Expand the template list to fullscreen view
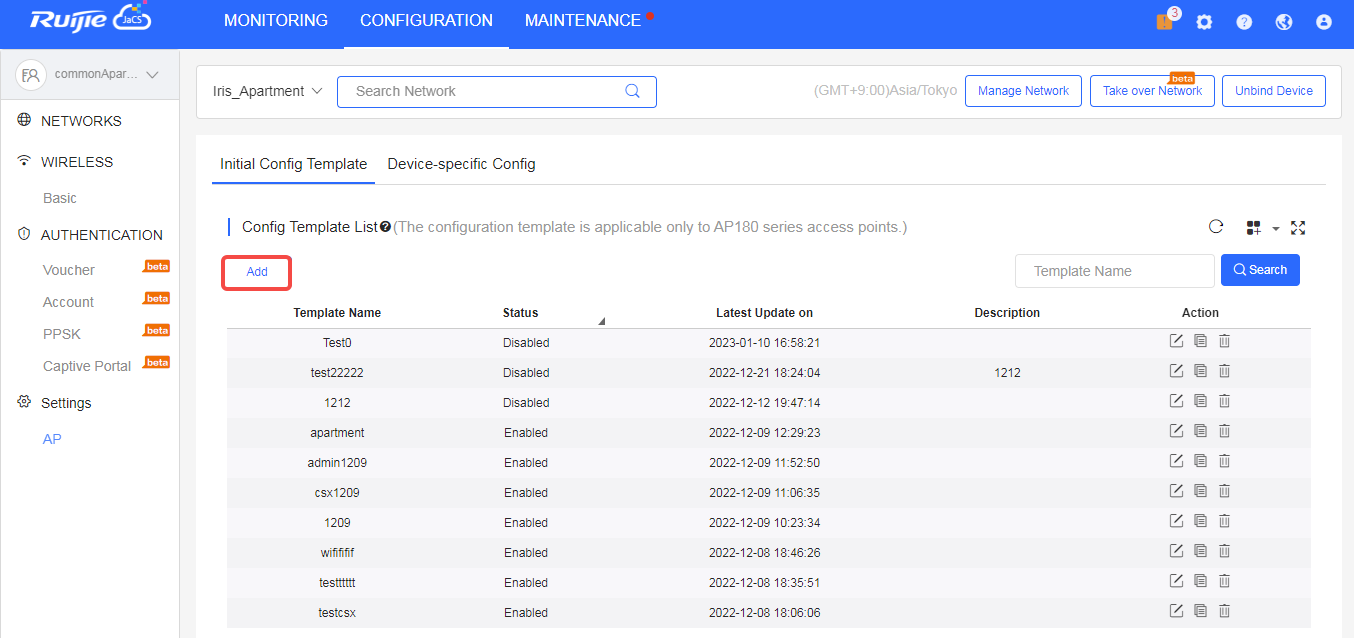The height and width of the screenshot is (638, 1354). 1298,228
